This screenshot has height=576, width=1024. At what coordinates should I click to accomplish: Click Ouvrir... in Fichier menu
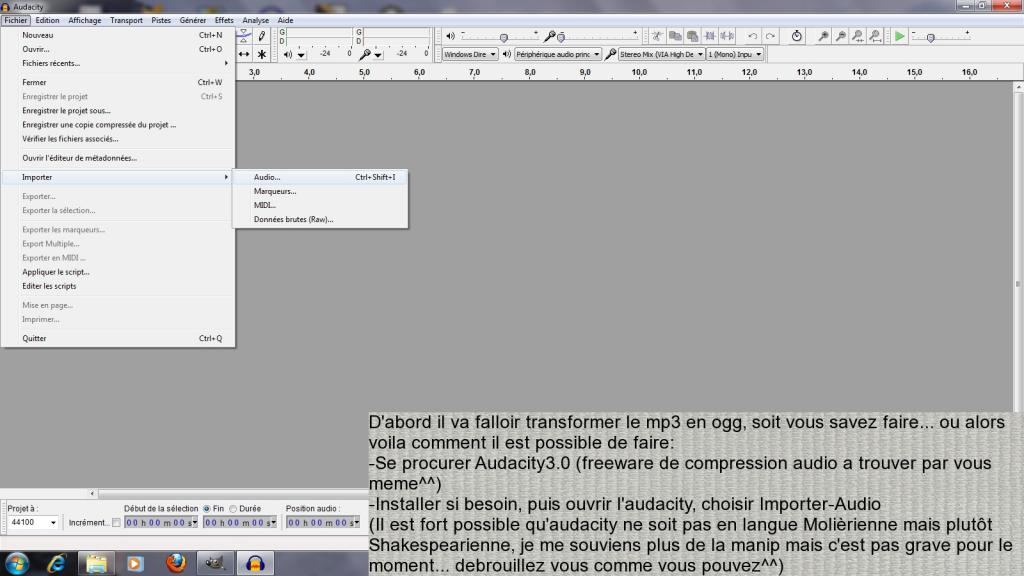tap(118, 49)
